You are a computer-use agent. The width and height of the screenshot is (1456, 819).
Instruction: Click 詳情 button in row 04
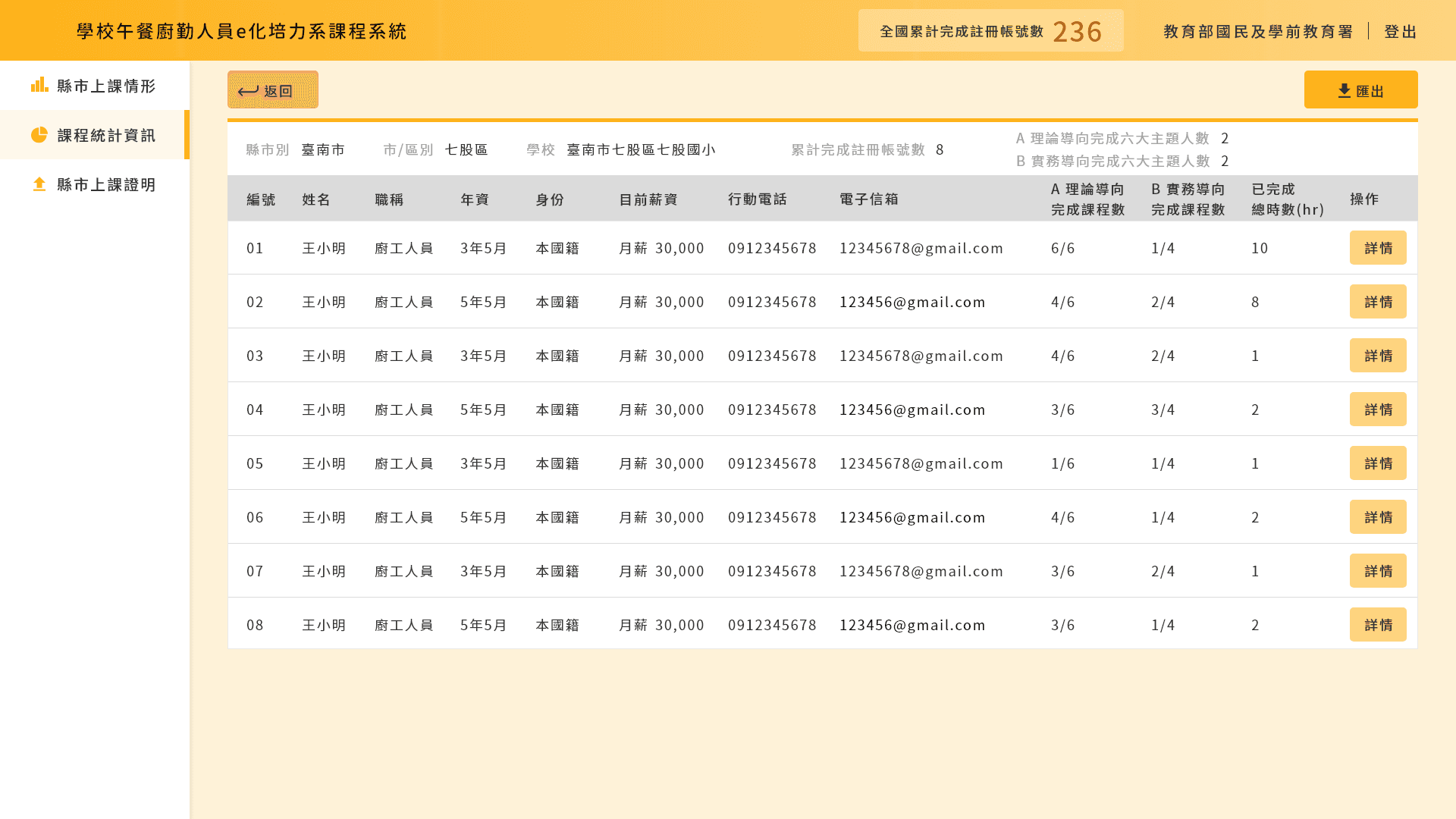[x=1378, y=409]
